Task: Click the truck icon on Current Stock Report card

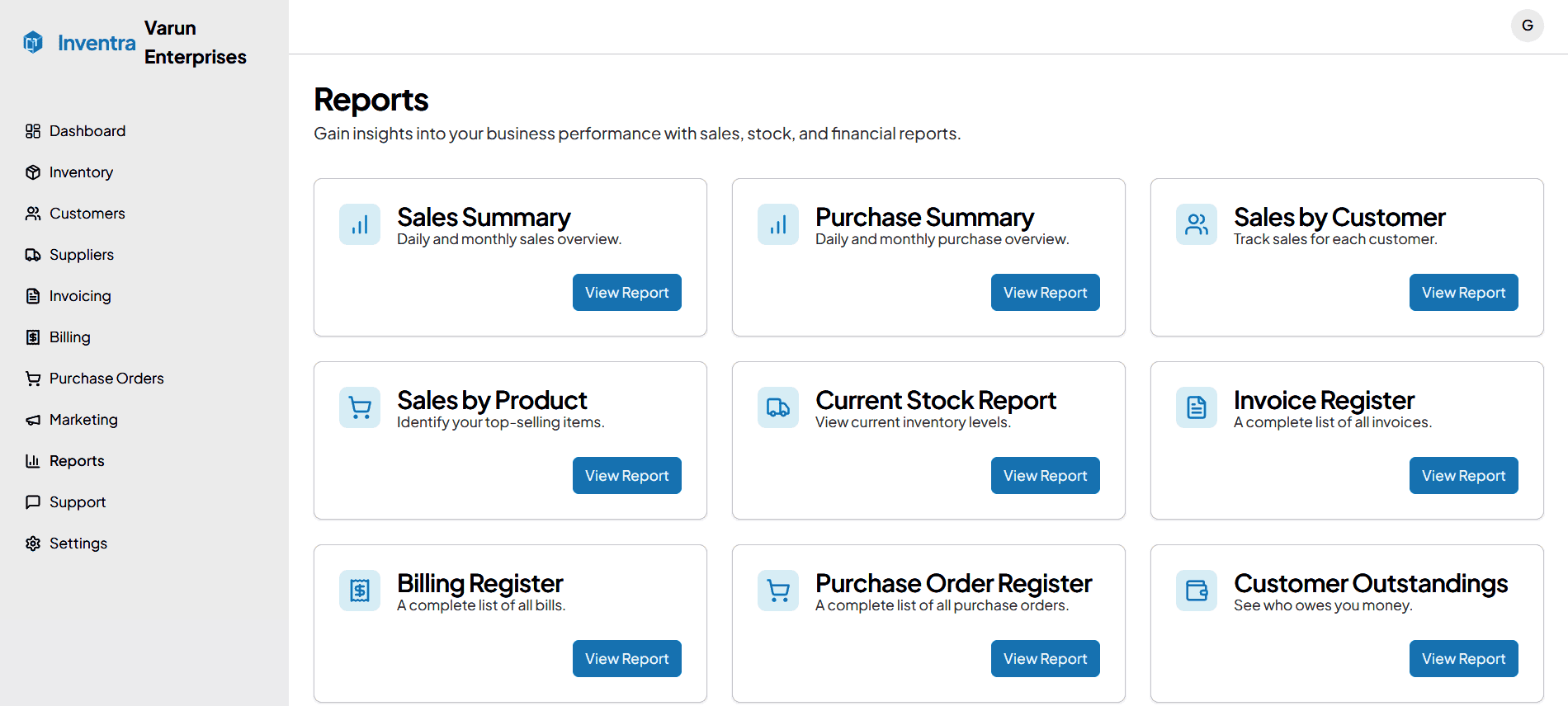Action: coord(778,407)
